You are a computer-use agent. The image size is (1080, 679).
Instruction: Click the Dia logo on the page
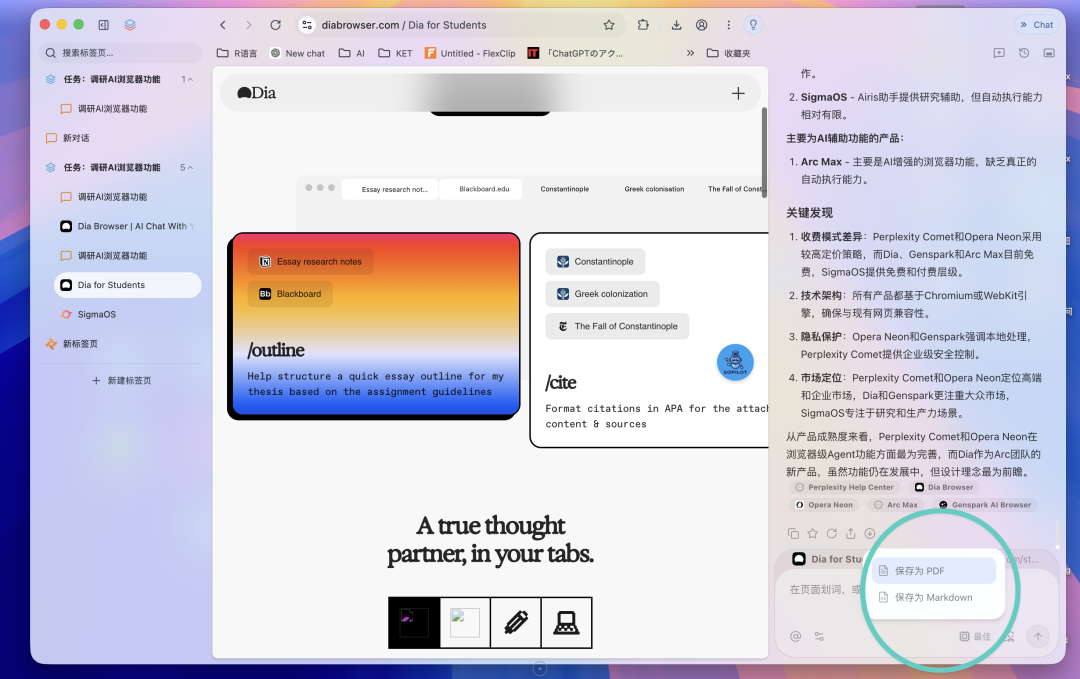coord(256,93)
